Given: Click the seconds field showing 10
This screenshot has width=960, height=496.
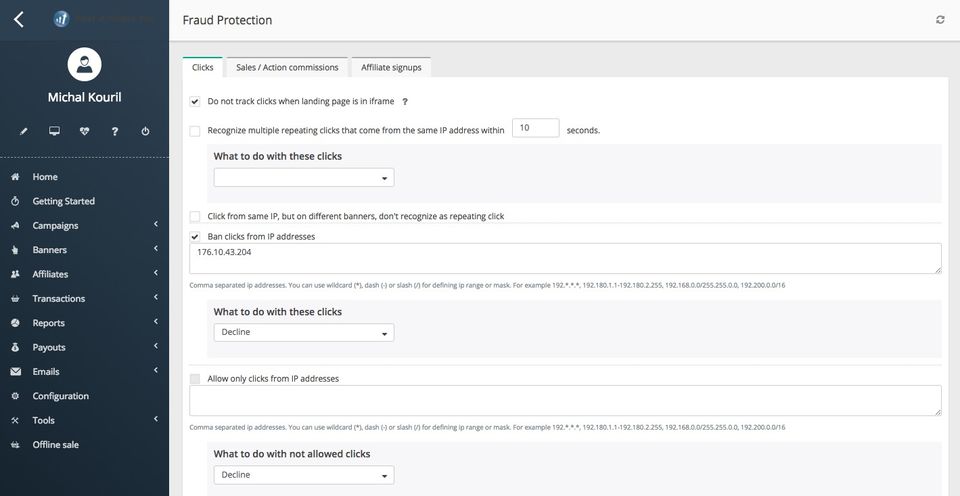Looking at the screenshot, I should click(x=535, y=128).
